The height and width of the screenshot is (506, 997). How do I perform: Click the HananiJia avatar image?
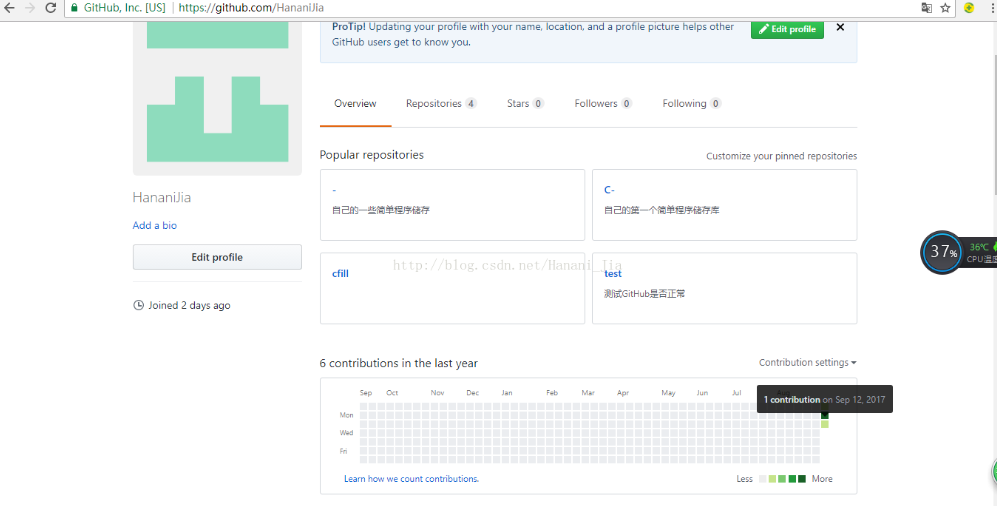217,99
